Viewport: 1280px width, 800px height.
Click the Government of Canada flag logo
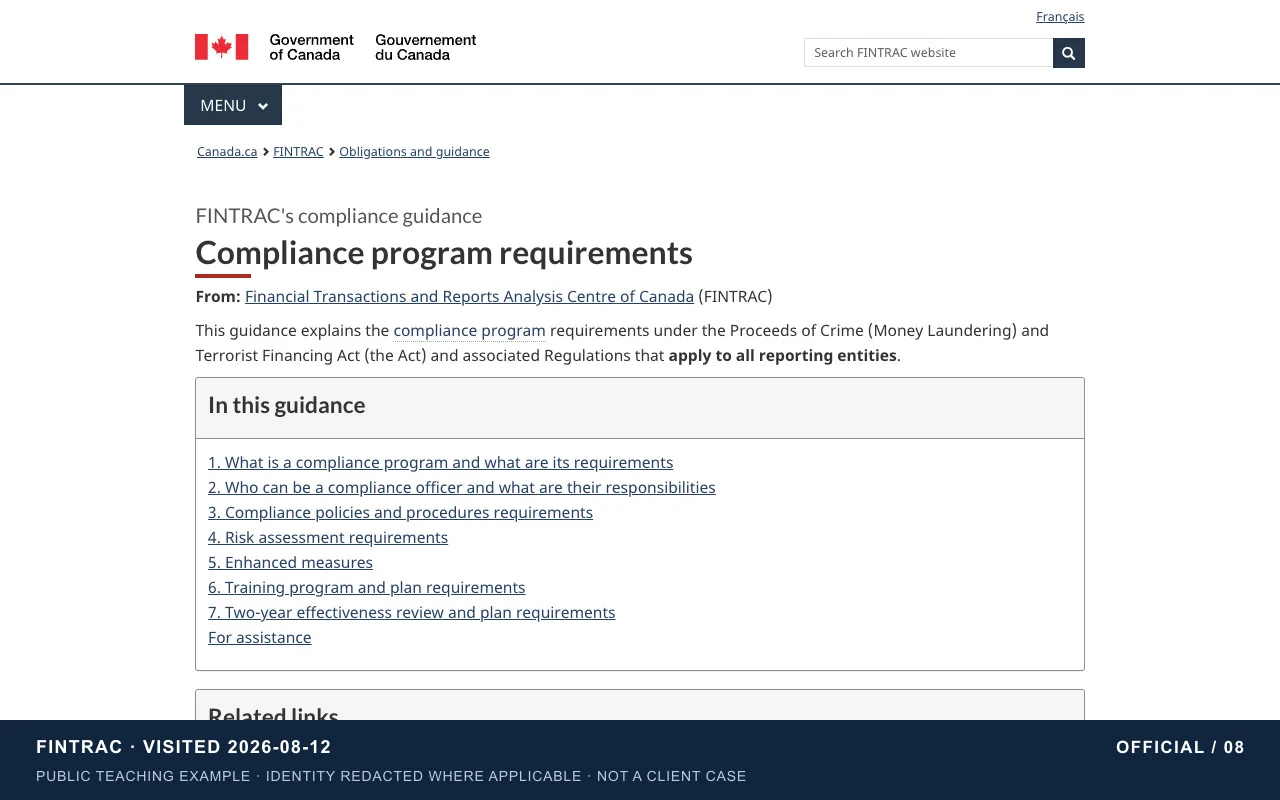(222, 47)
